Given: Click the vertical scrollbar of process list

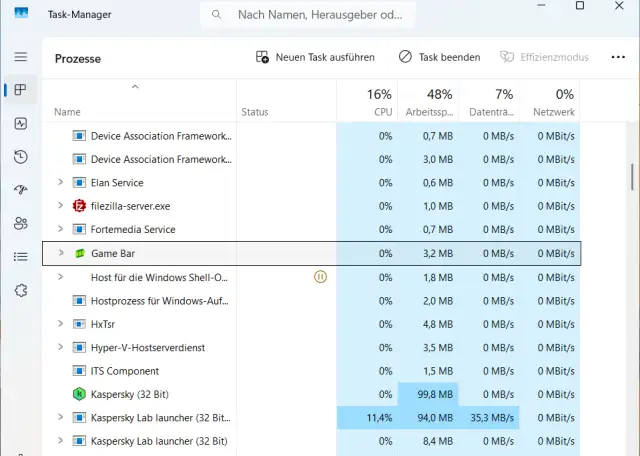Looking at the screenshot, I should (x=633, y=177).
